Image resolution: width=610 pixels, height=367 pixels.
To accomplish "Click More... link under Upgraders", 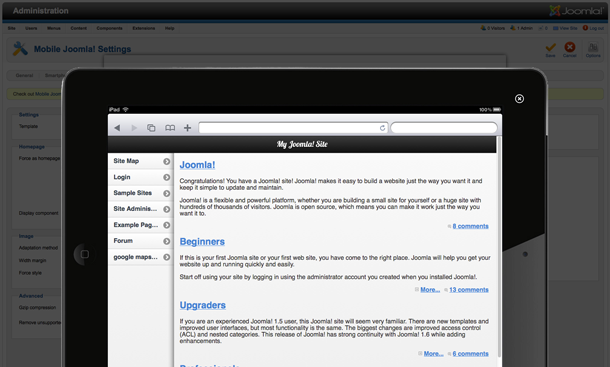I will pyautogui.click(x=433, y=353).
